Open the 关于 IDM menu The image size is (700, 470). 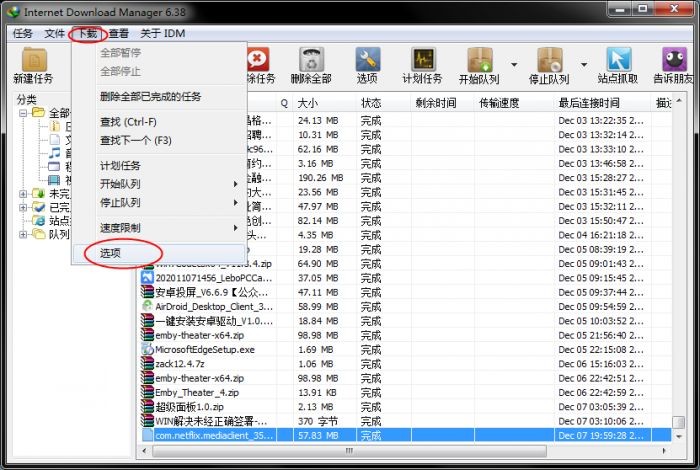[162, 33]
